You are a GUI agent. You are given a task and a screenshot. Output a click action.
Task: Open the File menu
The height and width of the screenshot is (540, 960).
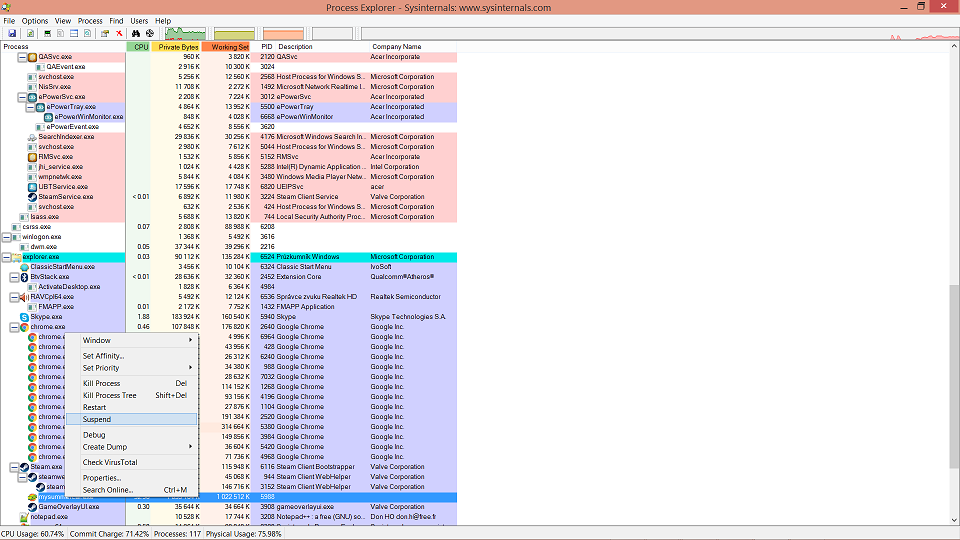click(x=9, y=21)
